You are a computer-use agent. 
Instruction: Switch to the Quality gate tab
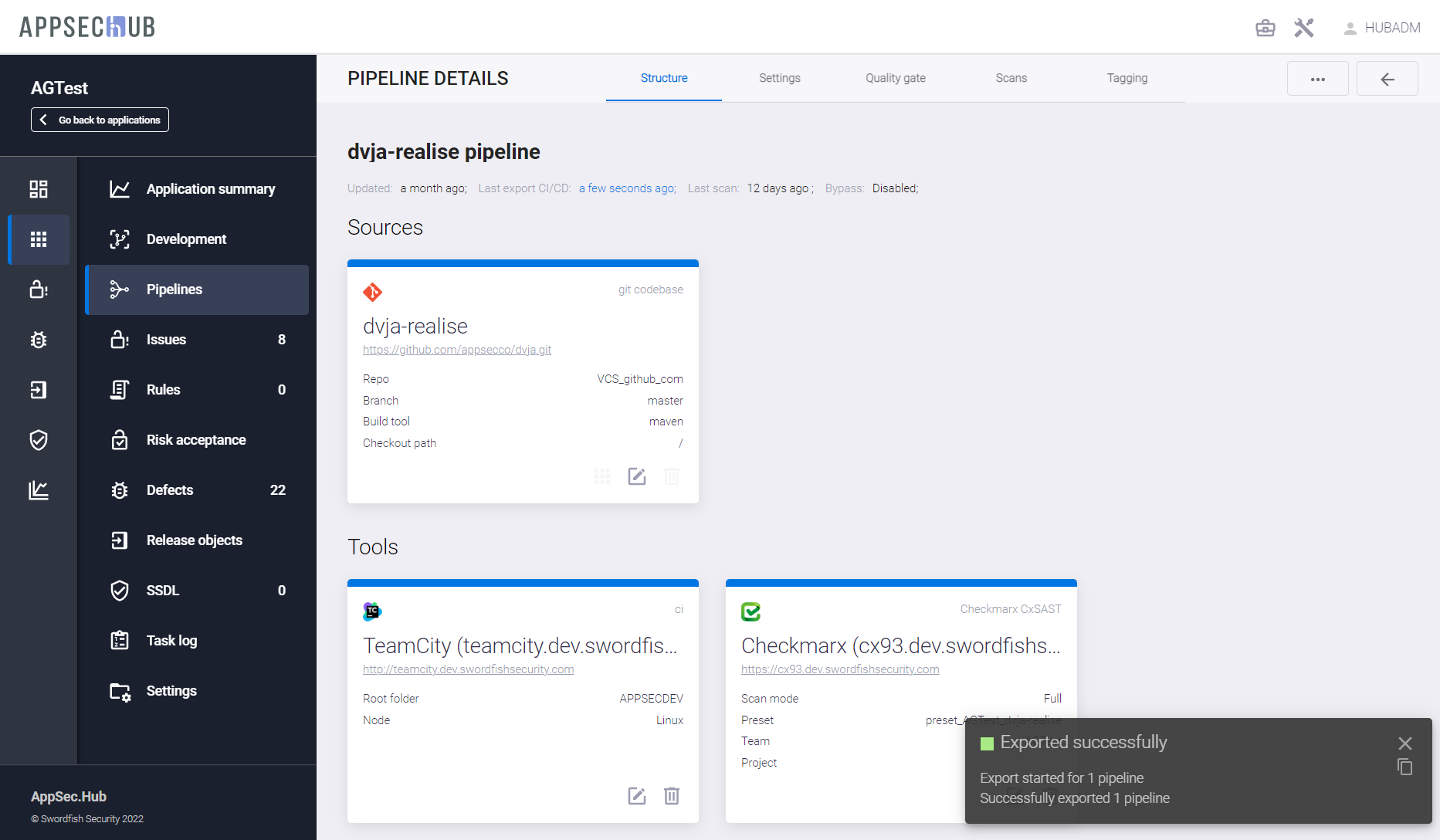895,78
